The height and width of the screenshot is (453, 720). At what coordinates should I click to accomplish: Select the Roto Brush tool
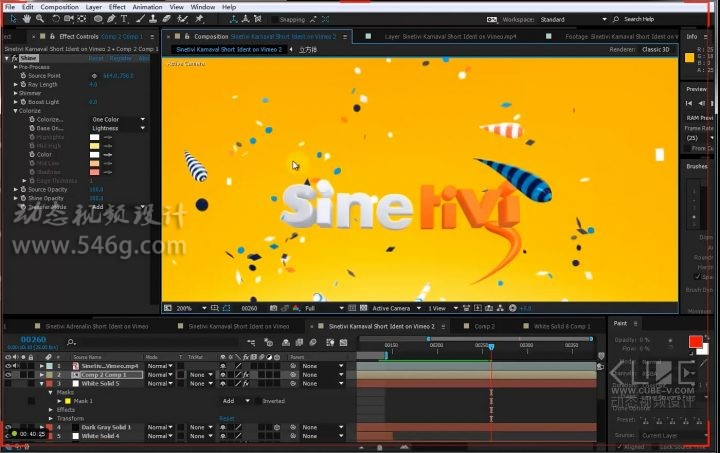[x=183, y=19]
